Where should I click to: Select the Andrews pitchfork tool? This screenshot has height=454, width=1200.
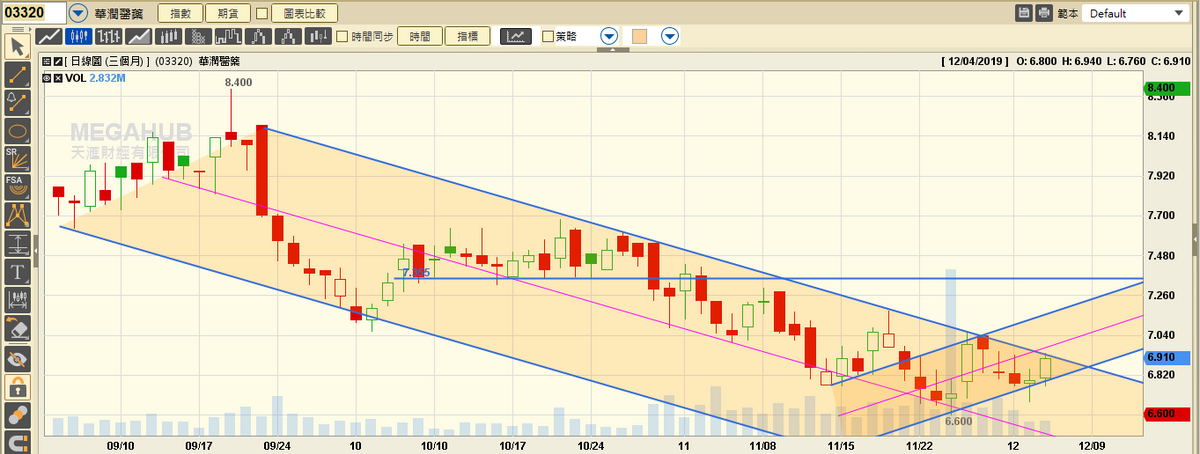point(17,215)
